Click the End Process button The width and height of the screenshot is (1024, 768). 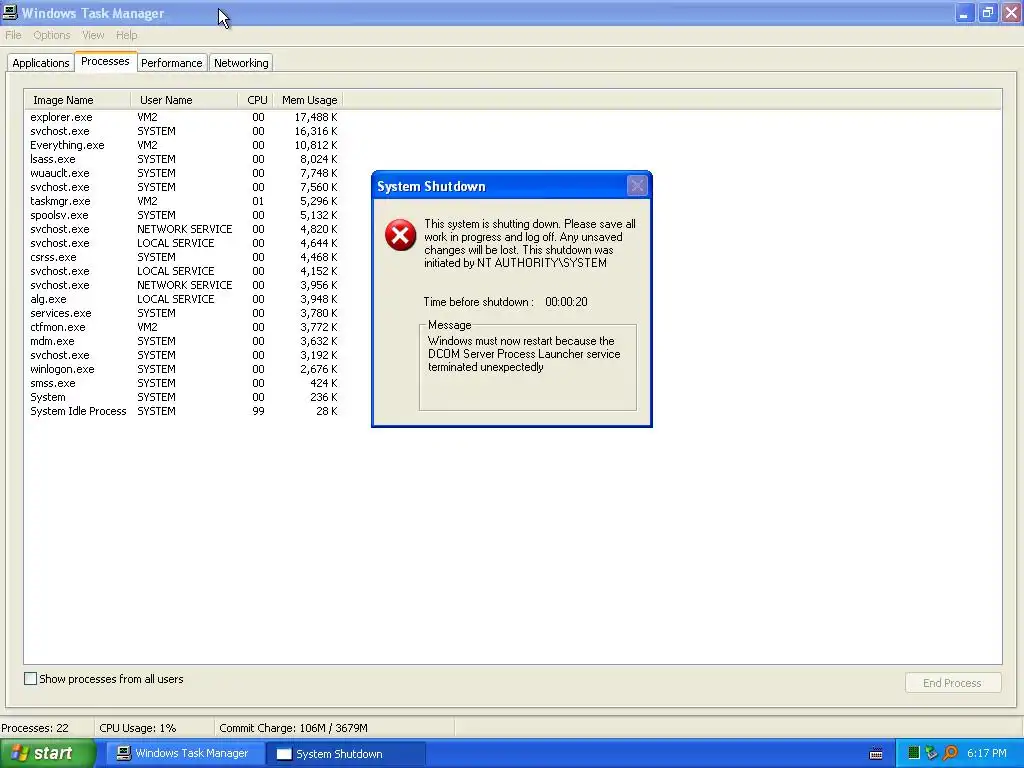953,682
